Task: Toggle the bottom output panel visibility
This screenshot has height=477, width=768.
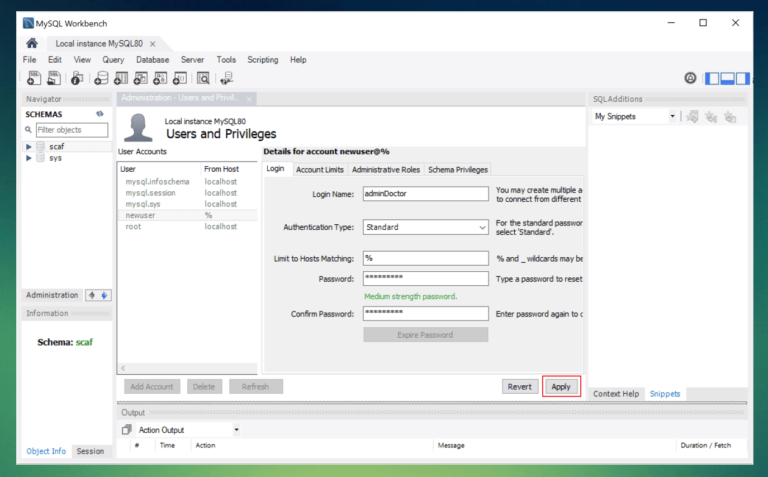Action: pyautogui.click(x=728, y=78)
